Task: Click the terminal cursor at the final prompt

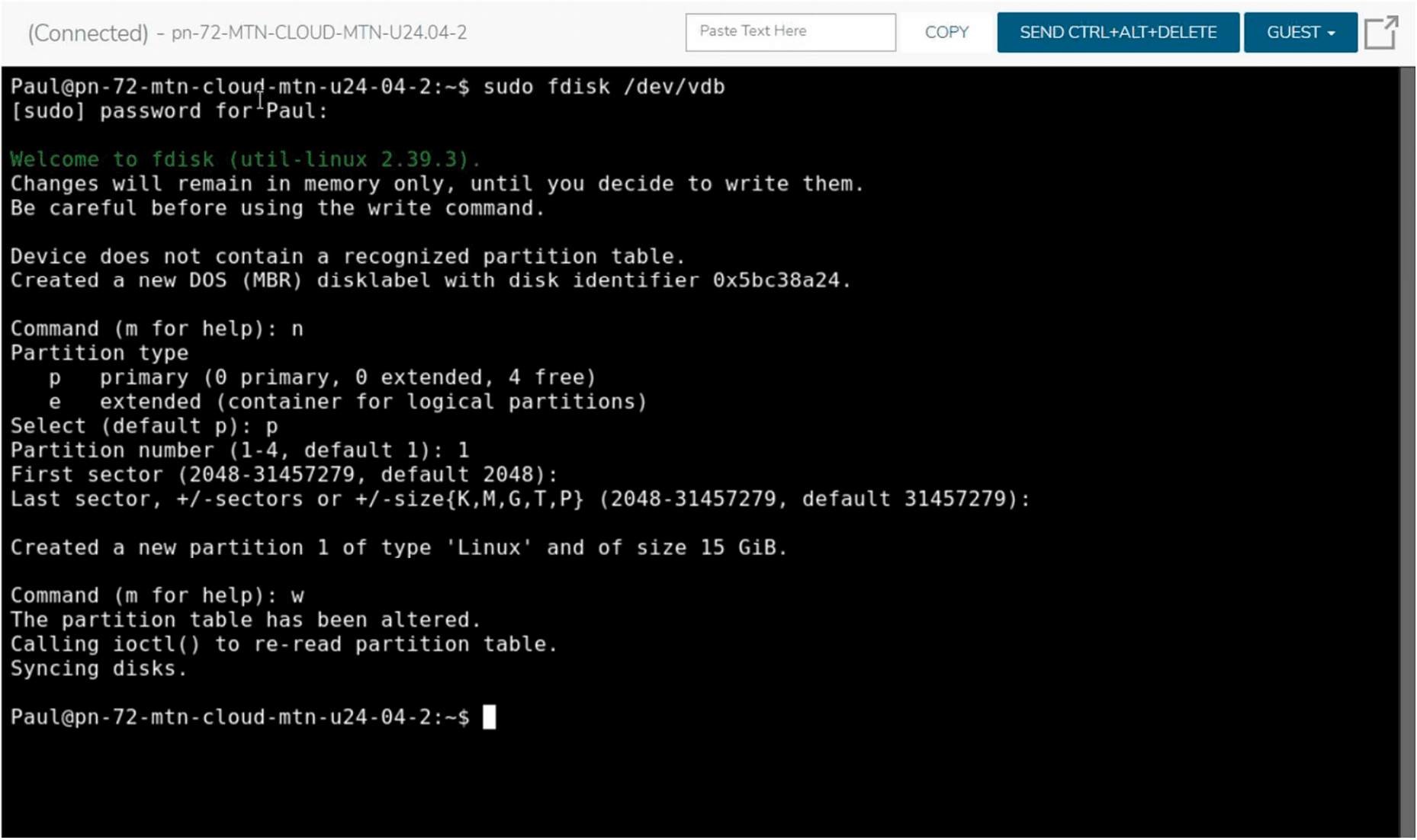Action: click(489, 717)
